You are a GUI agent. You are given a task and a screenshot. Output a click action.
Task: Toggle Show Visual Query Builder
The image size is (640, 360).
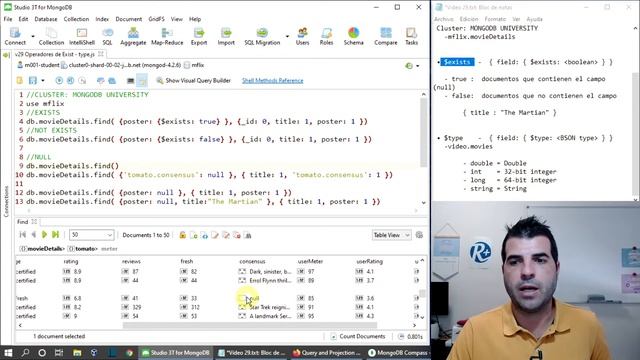pyautogui.click(x=193, y=80)
